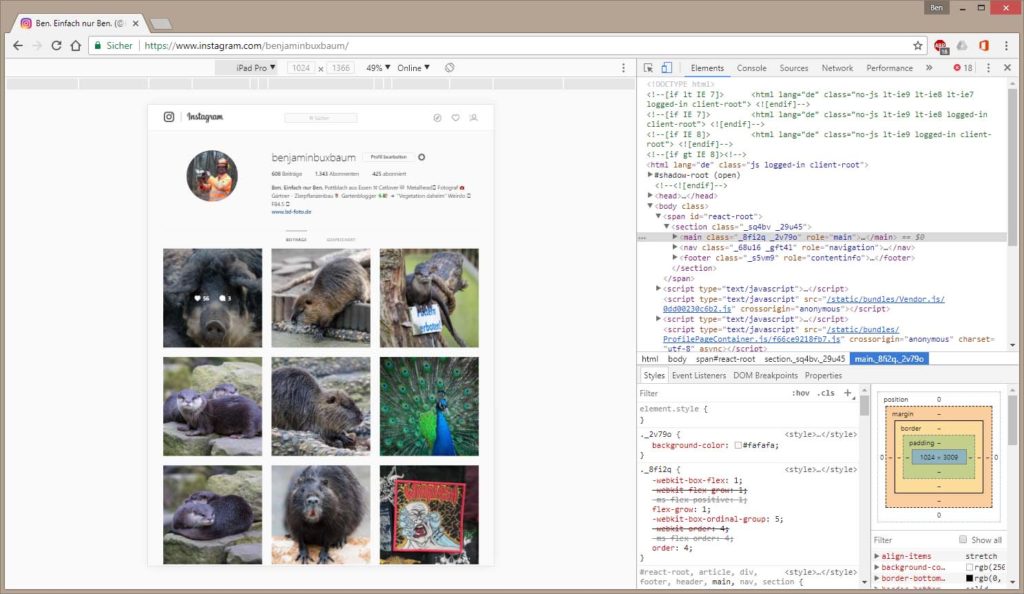
Task: Bookmark this page with the star icon
Action: click(918, 46)
